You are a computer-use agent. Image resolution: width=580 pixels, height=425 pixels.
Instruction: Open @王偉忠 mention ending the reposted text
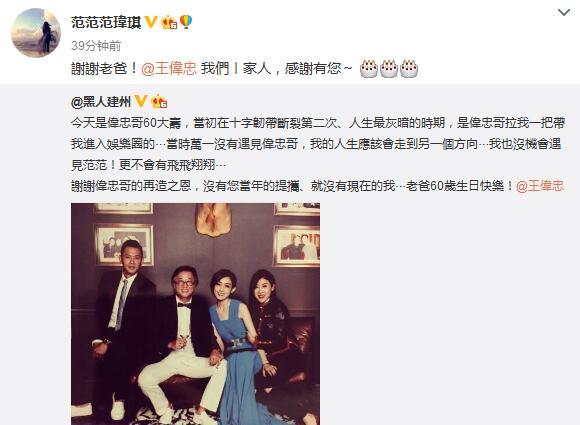pos(540,186)
